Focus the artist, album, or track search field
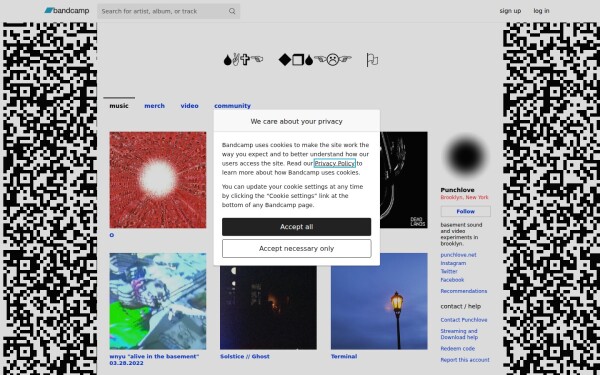 (168, 11)
